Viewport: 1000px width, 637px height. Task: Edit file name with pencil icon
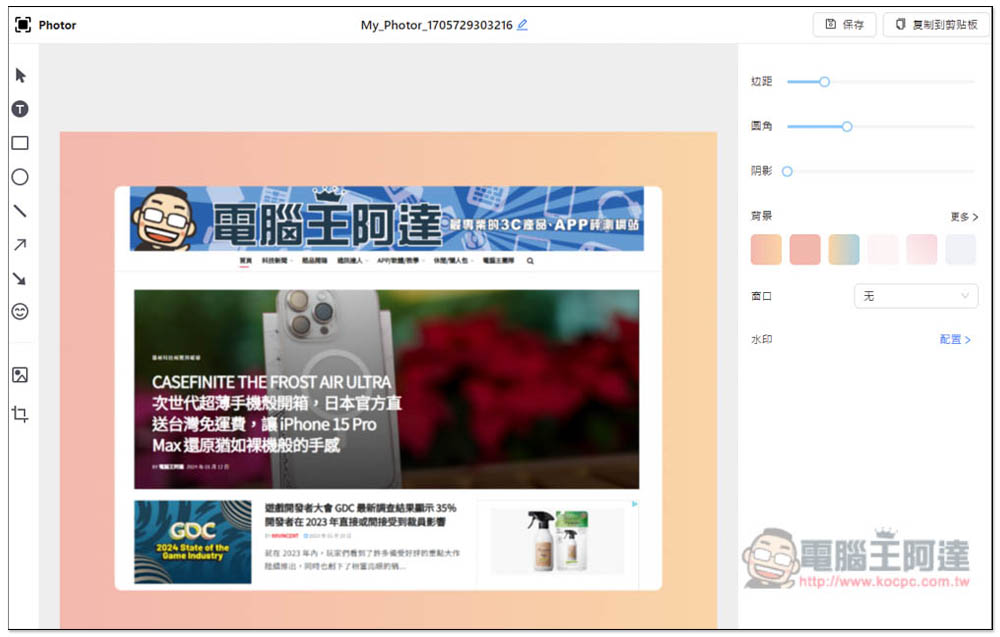522,25
